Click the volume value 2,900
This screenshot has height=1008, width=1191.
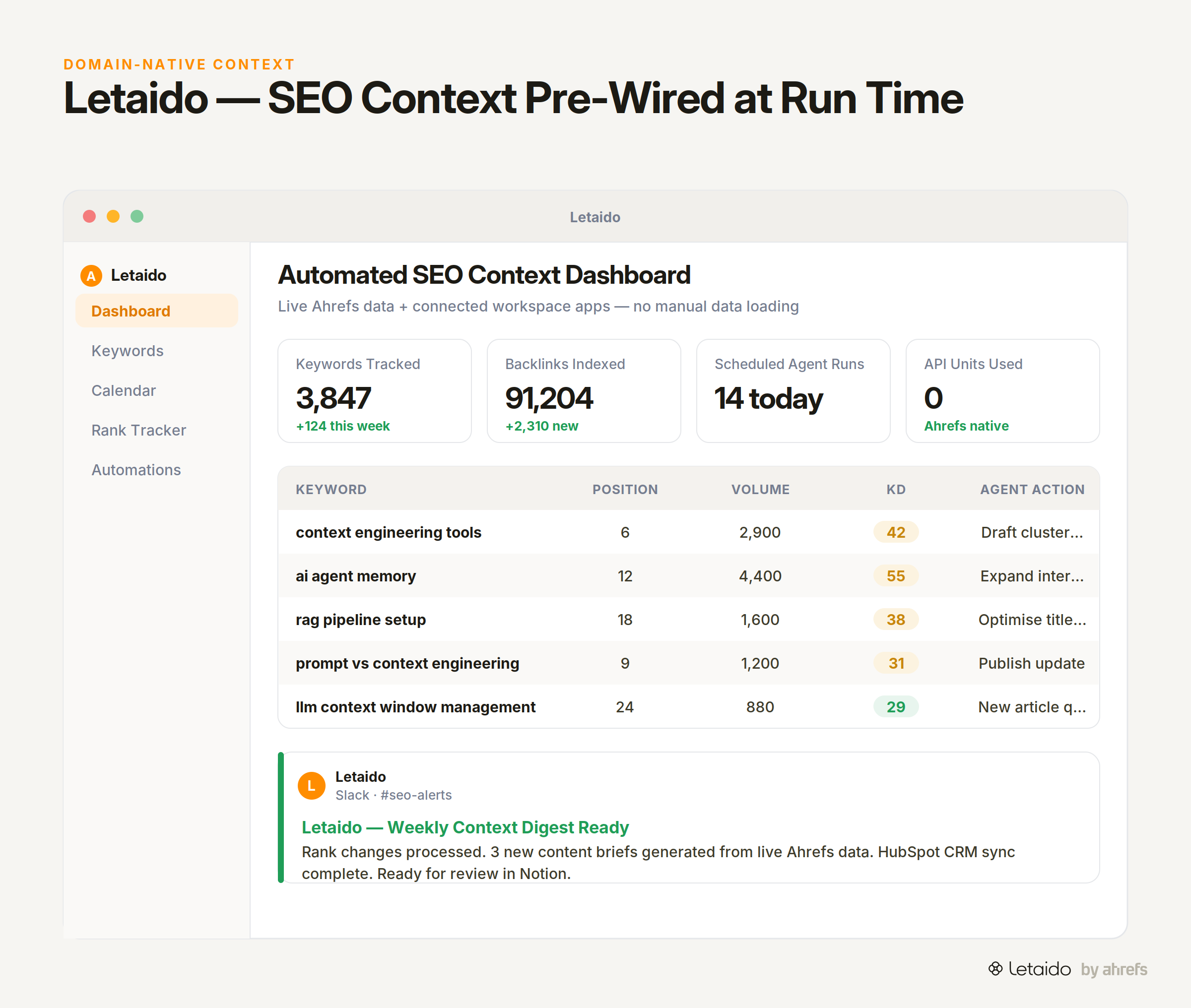(760, 533)
